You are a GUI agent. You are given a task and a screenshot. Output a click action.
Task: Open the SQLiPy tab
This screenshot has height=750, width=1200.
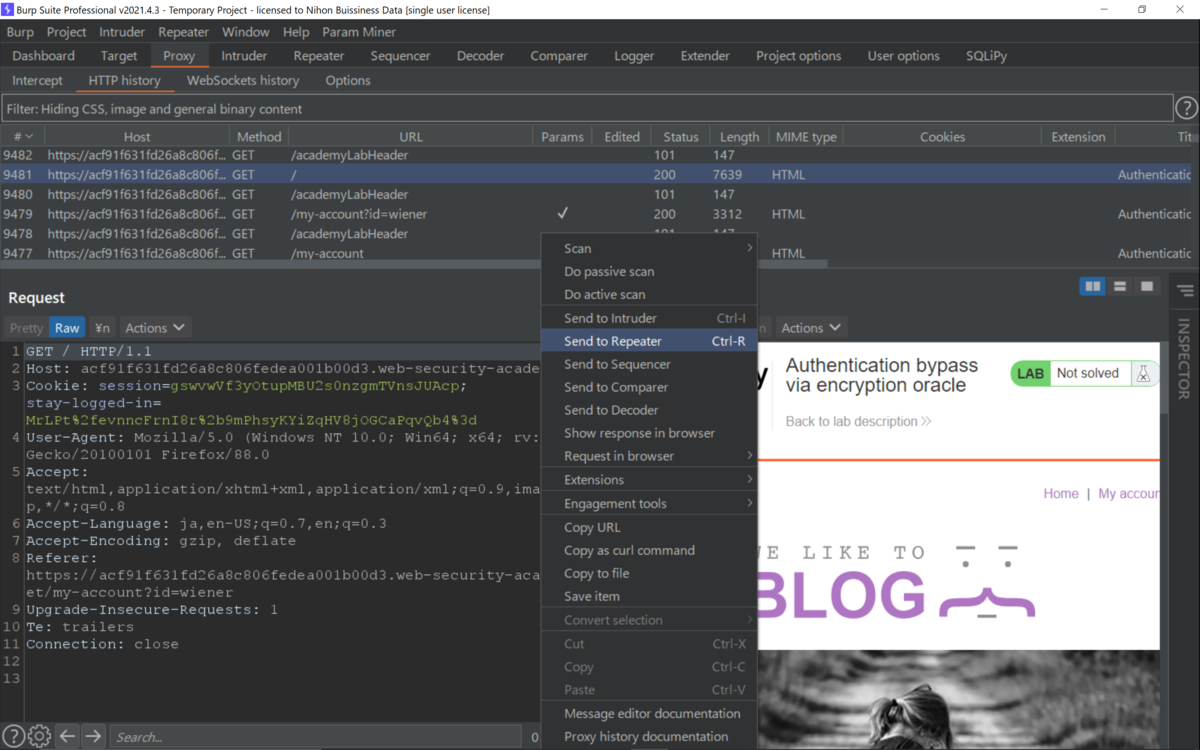pos(987,56)
